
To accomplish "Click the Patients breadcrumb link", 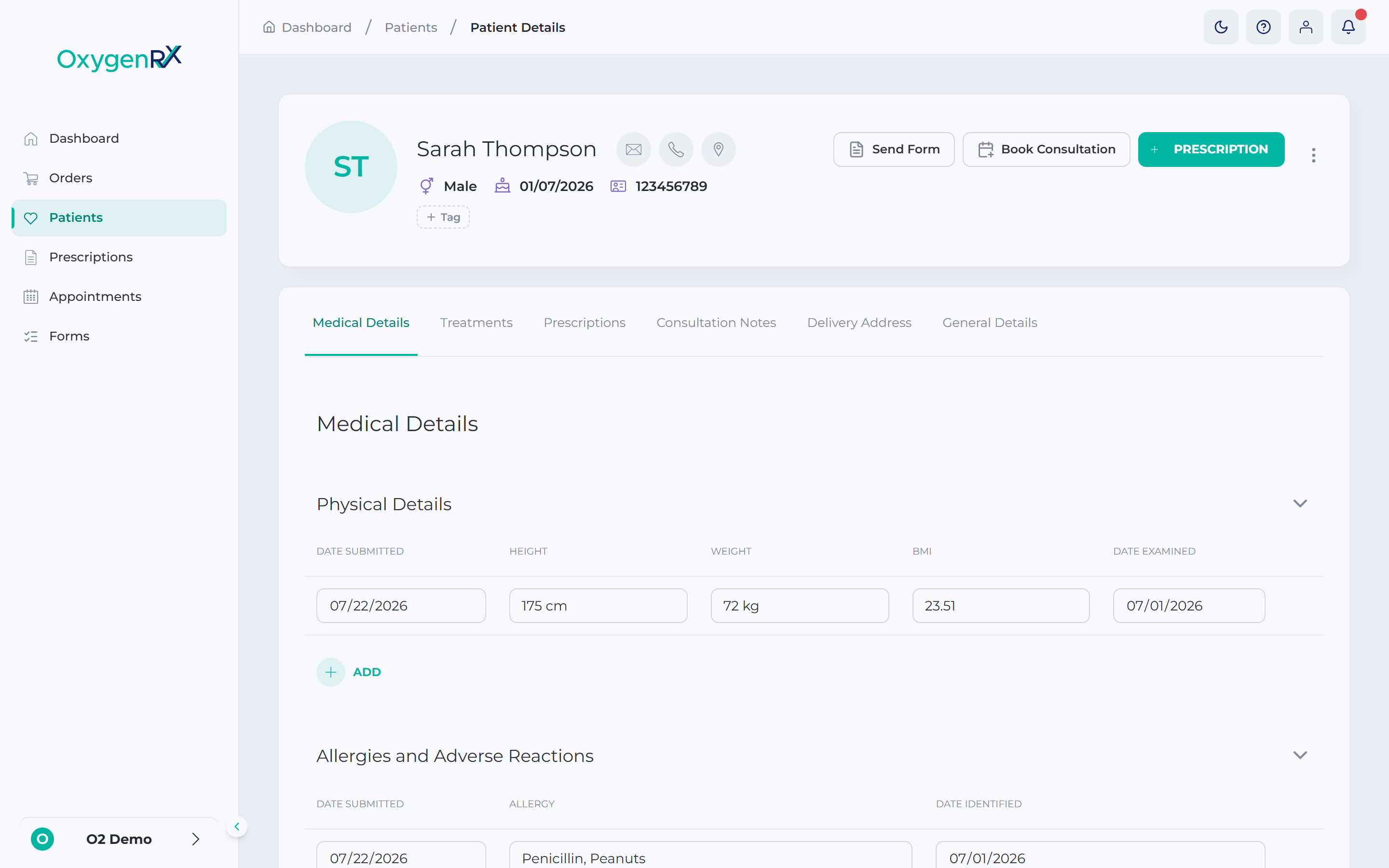I will [x=411, y=27].
